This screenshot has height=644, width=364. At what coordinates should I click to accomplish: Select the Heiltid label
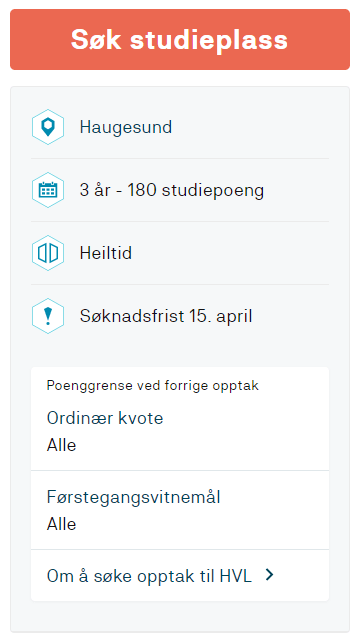(106, 253)
